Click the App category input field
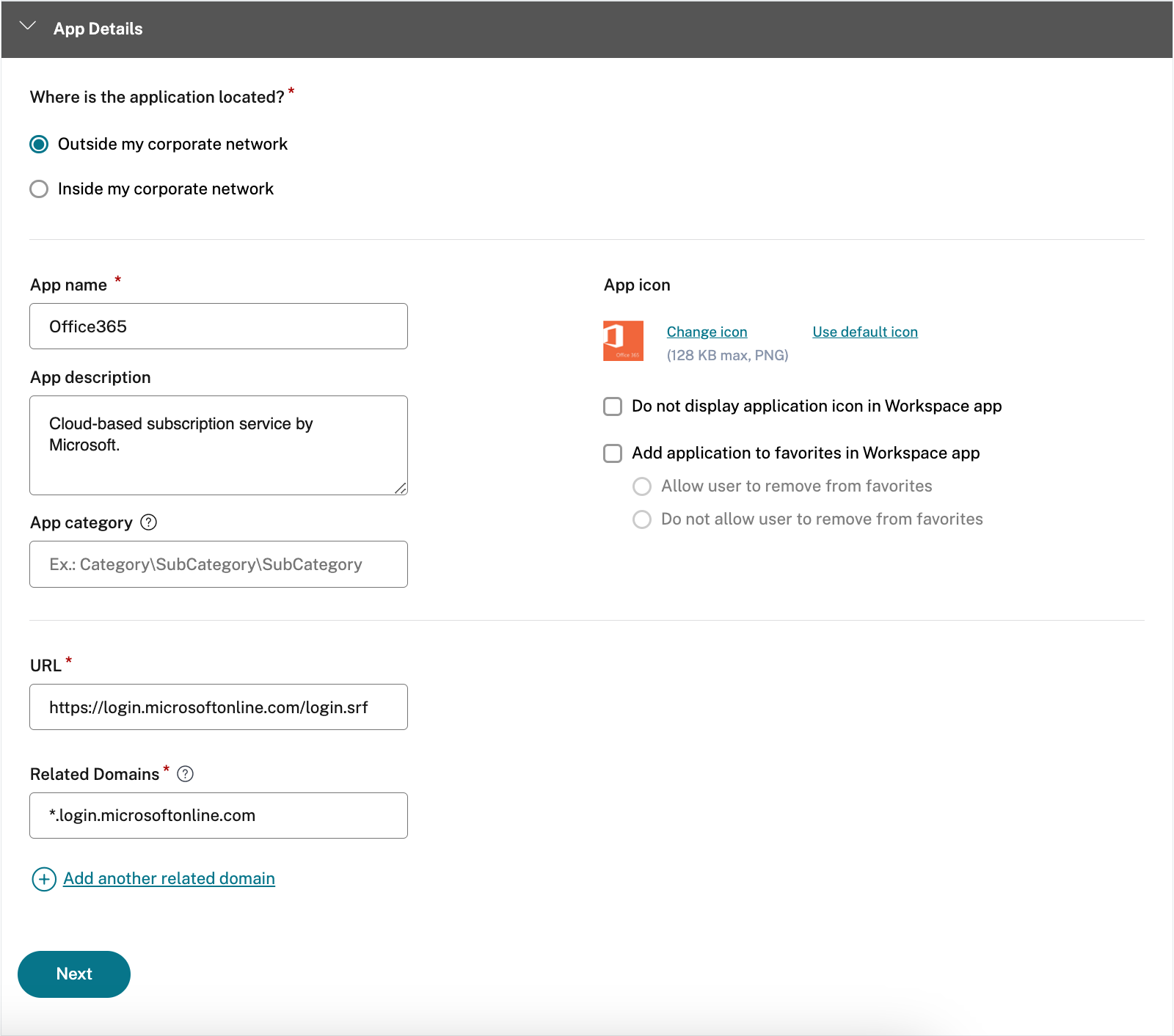 (219, 564)
